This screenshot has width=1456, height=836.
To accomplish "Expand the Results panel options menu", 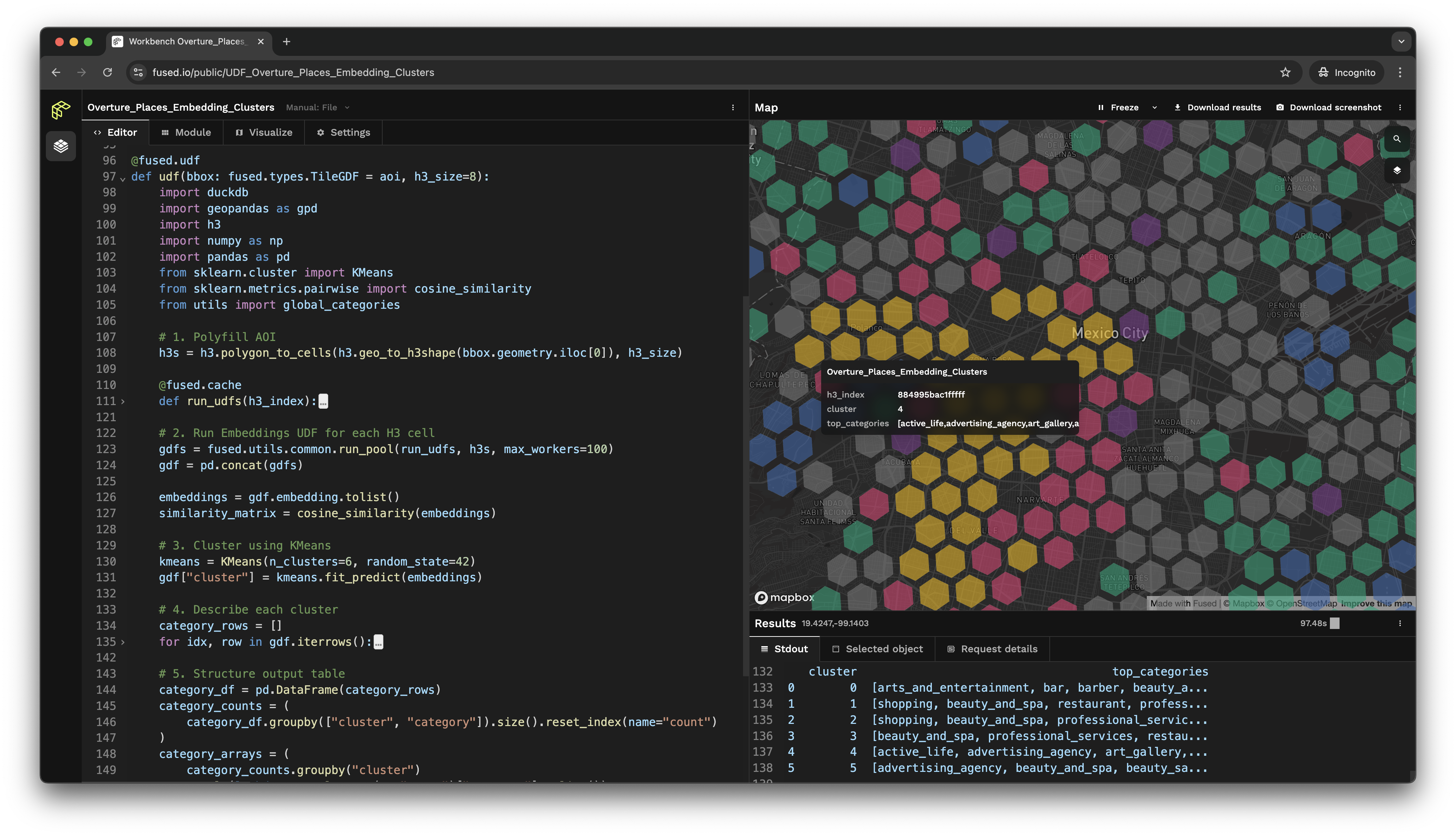I will pyautogui.click(x=1400, y=623).
